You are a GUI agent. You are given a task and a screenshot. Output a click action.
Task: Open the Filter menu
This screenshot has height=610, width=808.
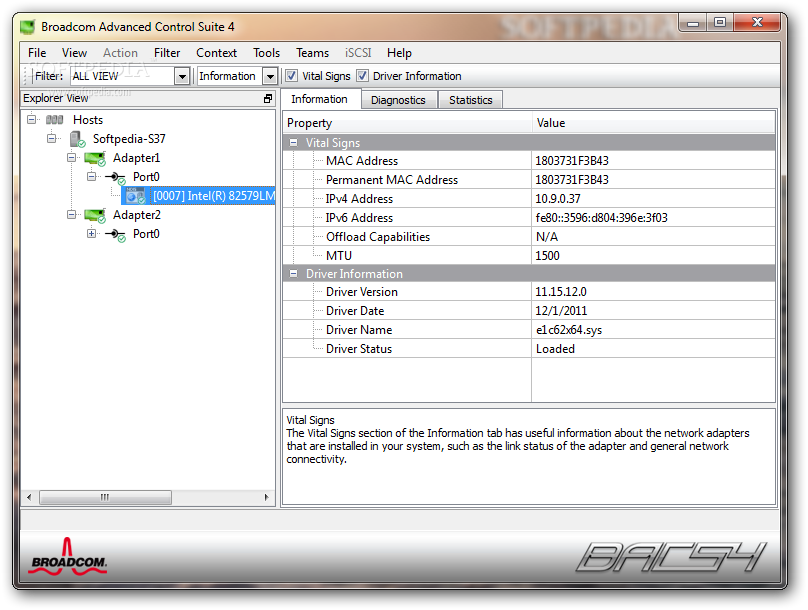(x=167, y=53)
